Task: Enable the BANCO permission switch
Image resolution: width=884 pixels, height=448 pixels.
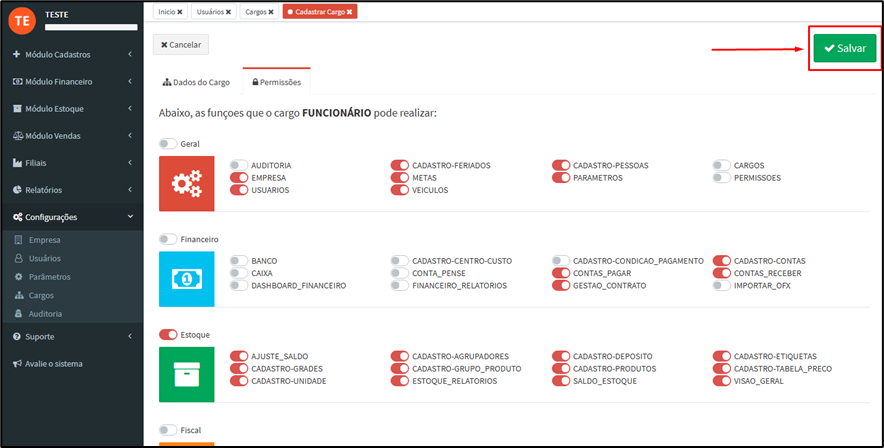Action: tap(239, 260)
